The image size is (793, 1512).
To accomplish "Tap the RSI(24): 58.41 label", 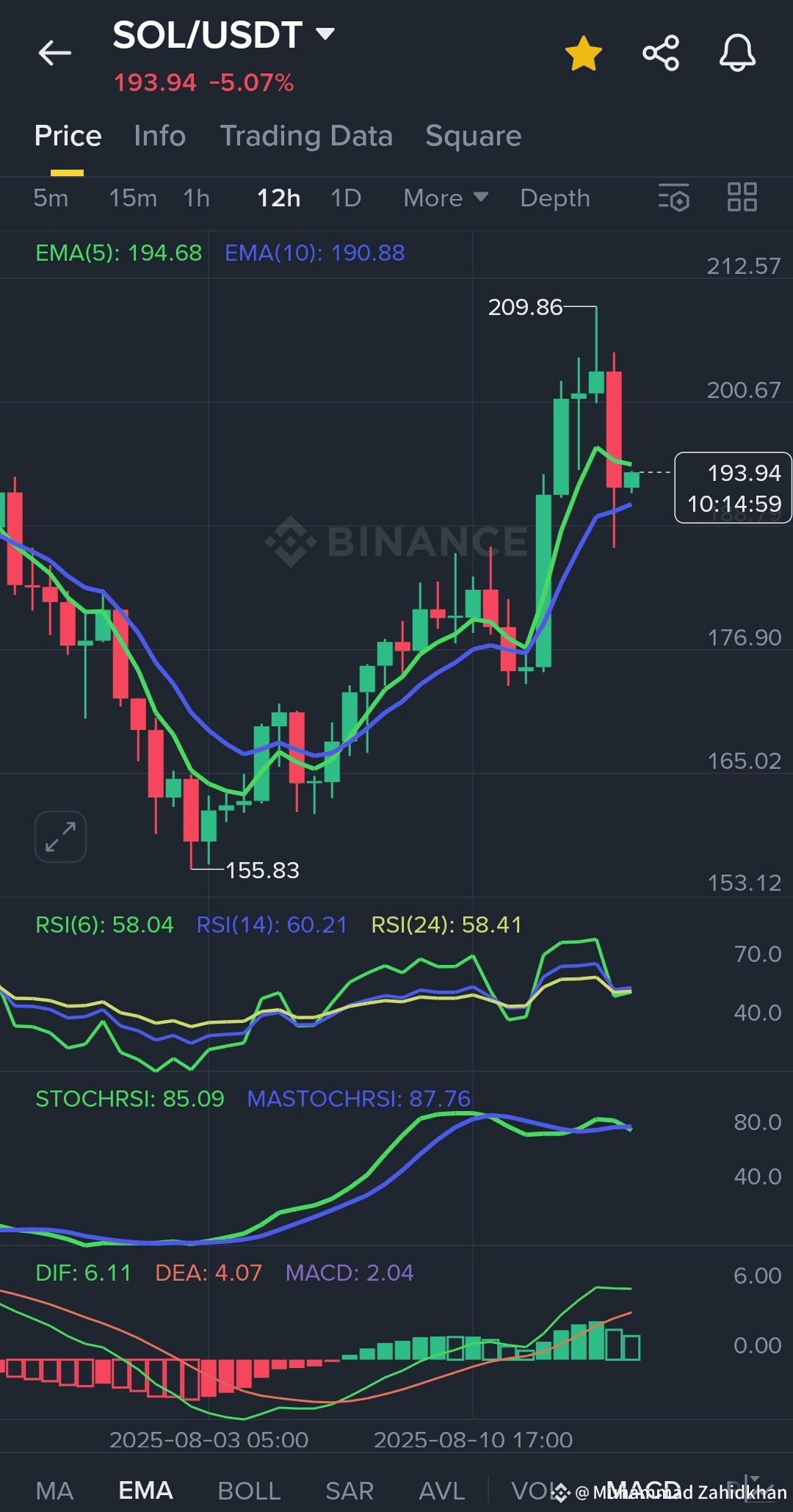I will pos(446,925).
